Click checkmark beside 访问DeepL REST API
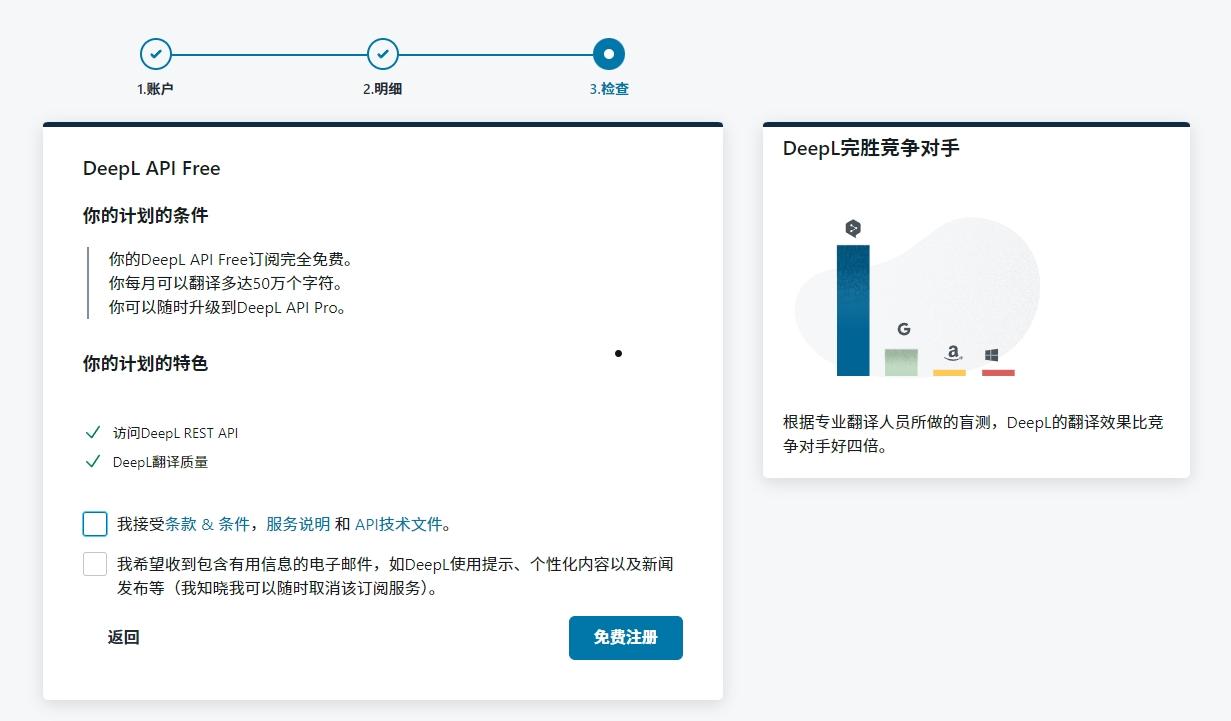 (93, 432)
